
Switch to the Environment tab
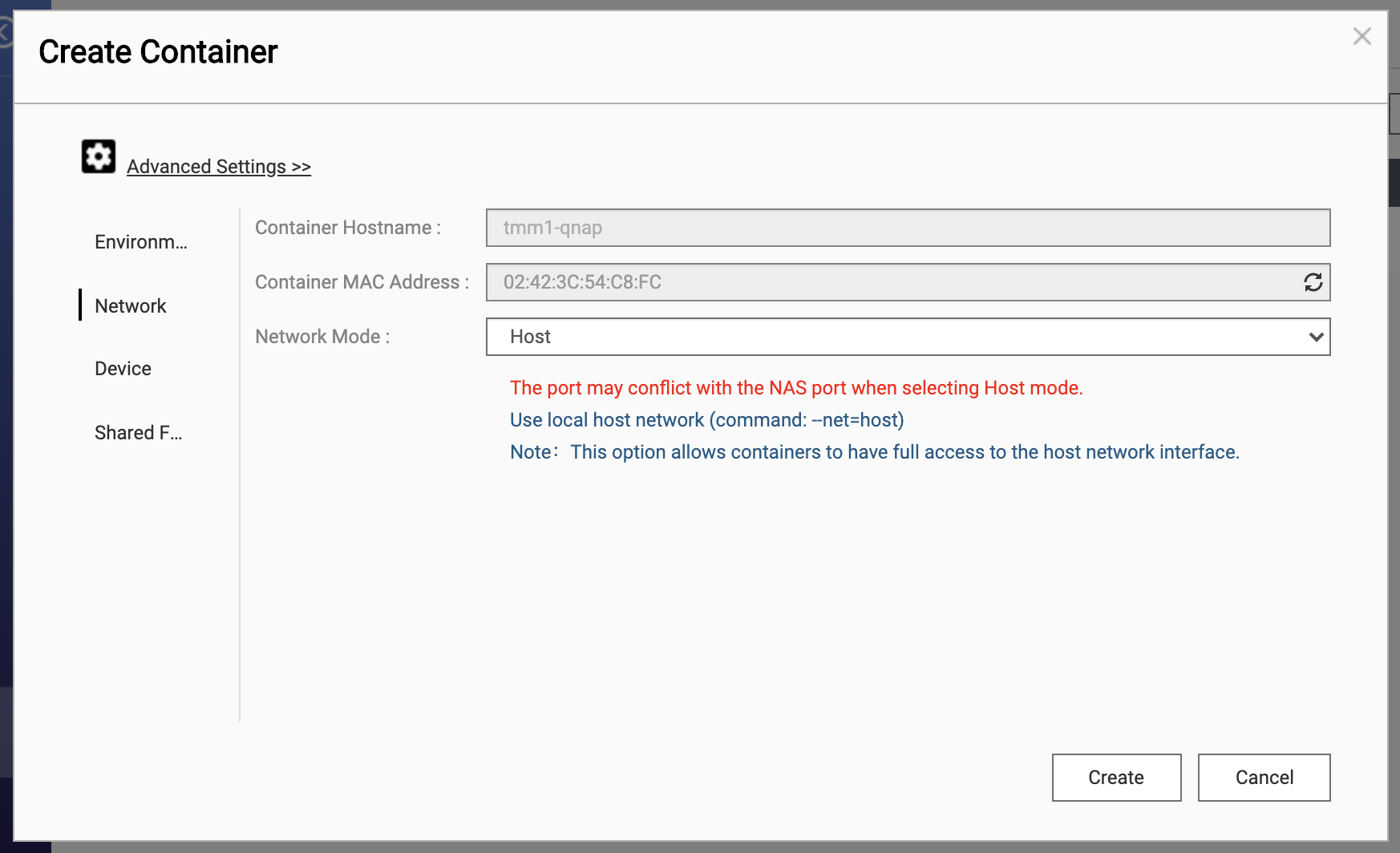[x=140, y=242]
